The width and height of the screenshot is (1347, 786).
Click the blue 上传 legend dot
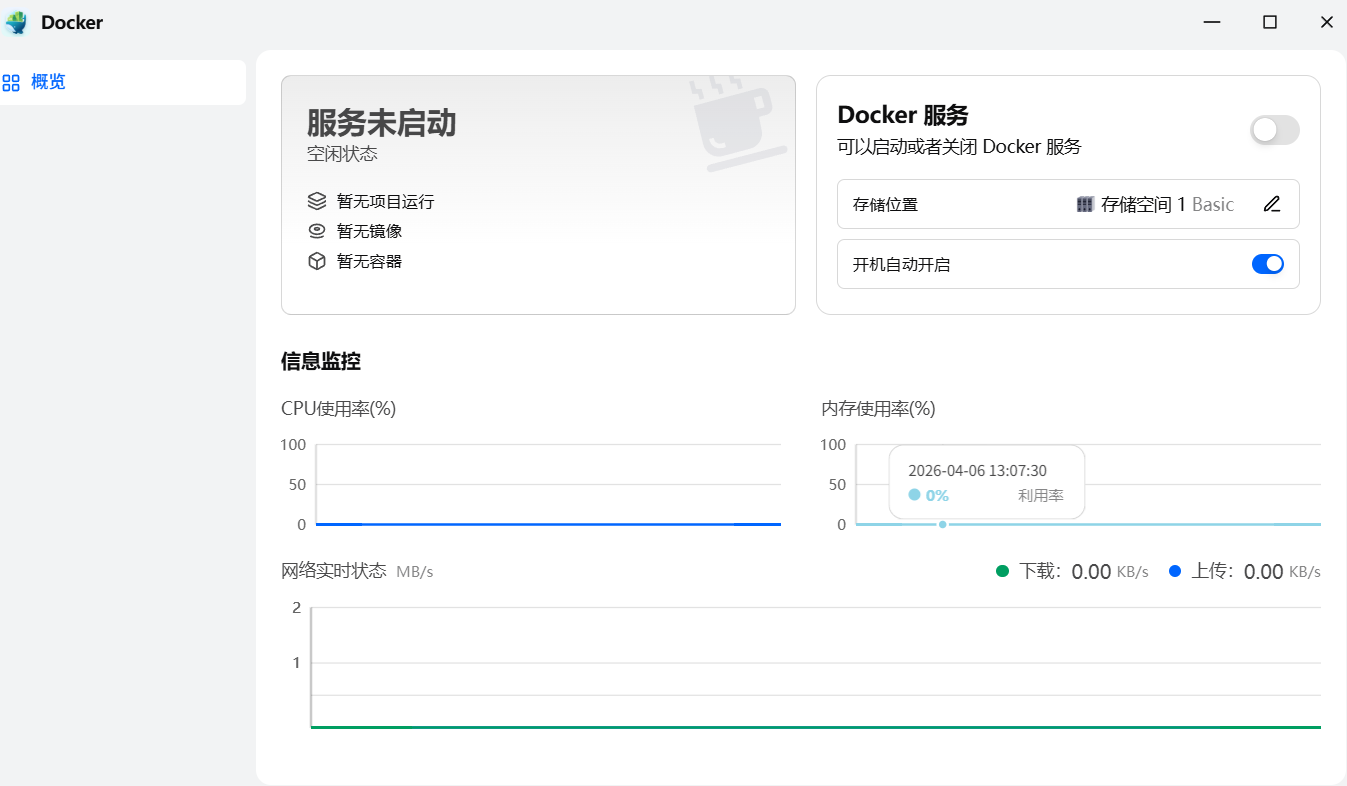[1175, 571]
